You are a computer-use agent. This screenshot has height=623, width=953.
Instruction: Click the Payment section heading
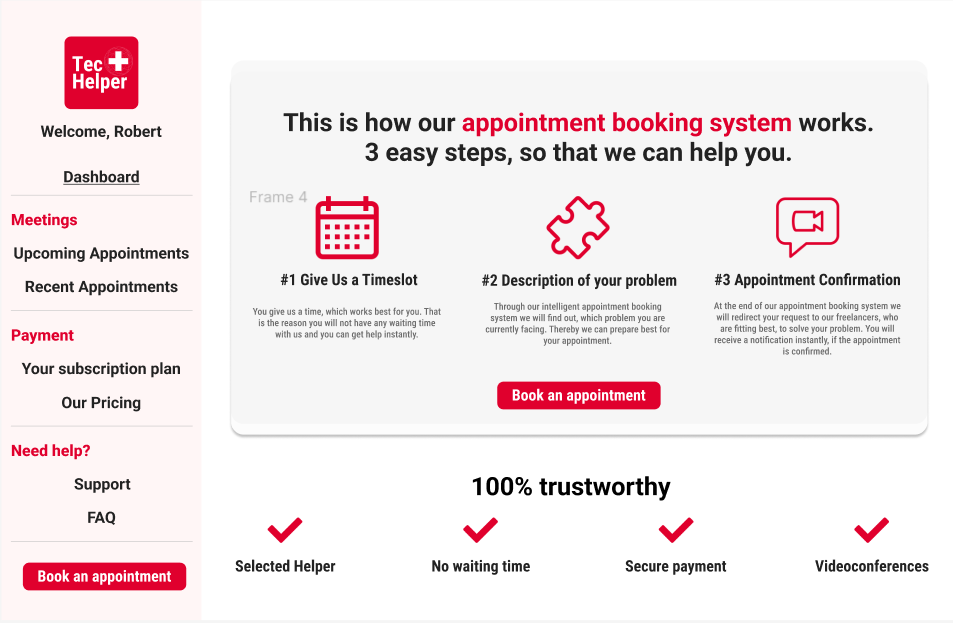pos(43,336)
